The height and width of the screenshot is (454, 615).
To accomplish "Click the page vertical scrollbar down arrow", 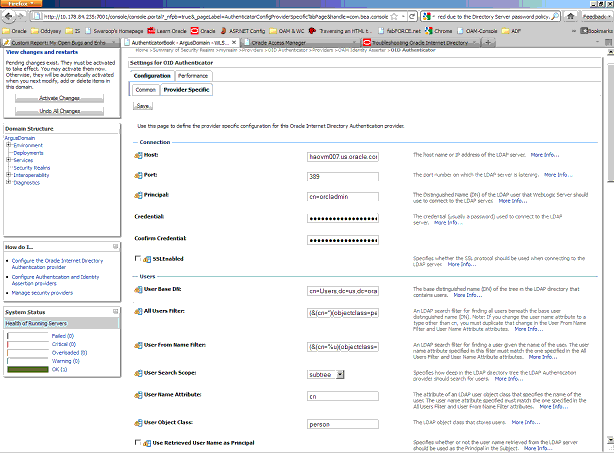I will pos(611,440).
